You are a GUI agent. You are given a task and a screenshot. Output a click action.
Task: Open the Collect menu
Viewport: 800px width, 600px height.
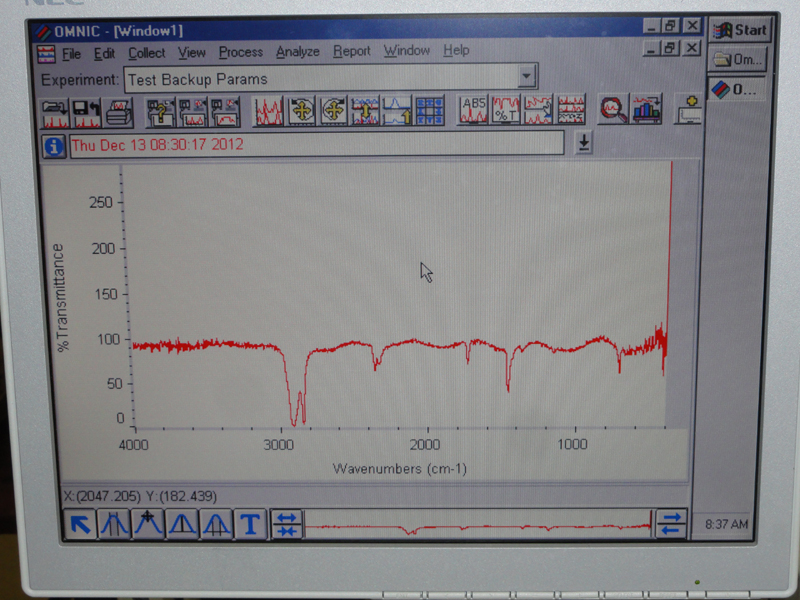pyautogui.click(x=147, y=52)
